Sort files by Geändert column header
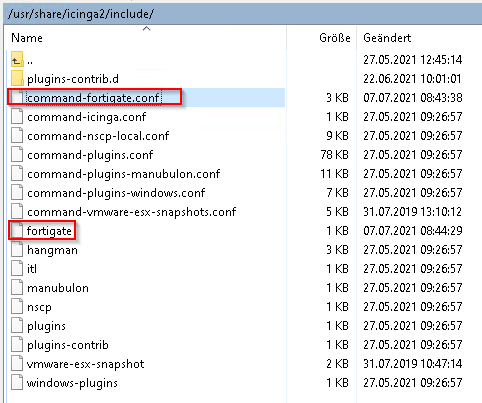 pos(387,38)
